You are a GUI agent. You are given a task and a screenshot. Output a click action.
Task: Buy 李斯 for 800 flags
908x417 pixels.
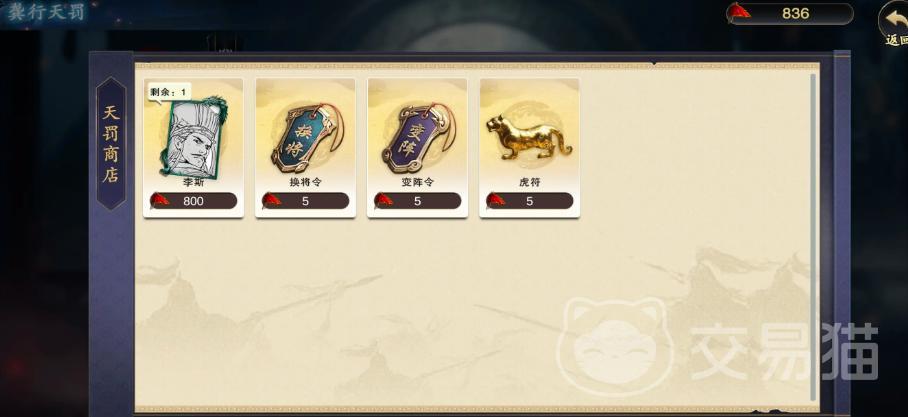[193, 201]
